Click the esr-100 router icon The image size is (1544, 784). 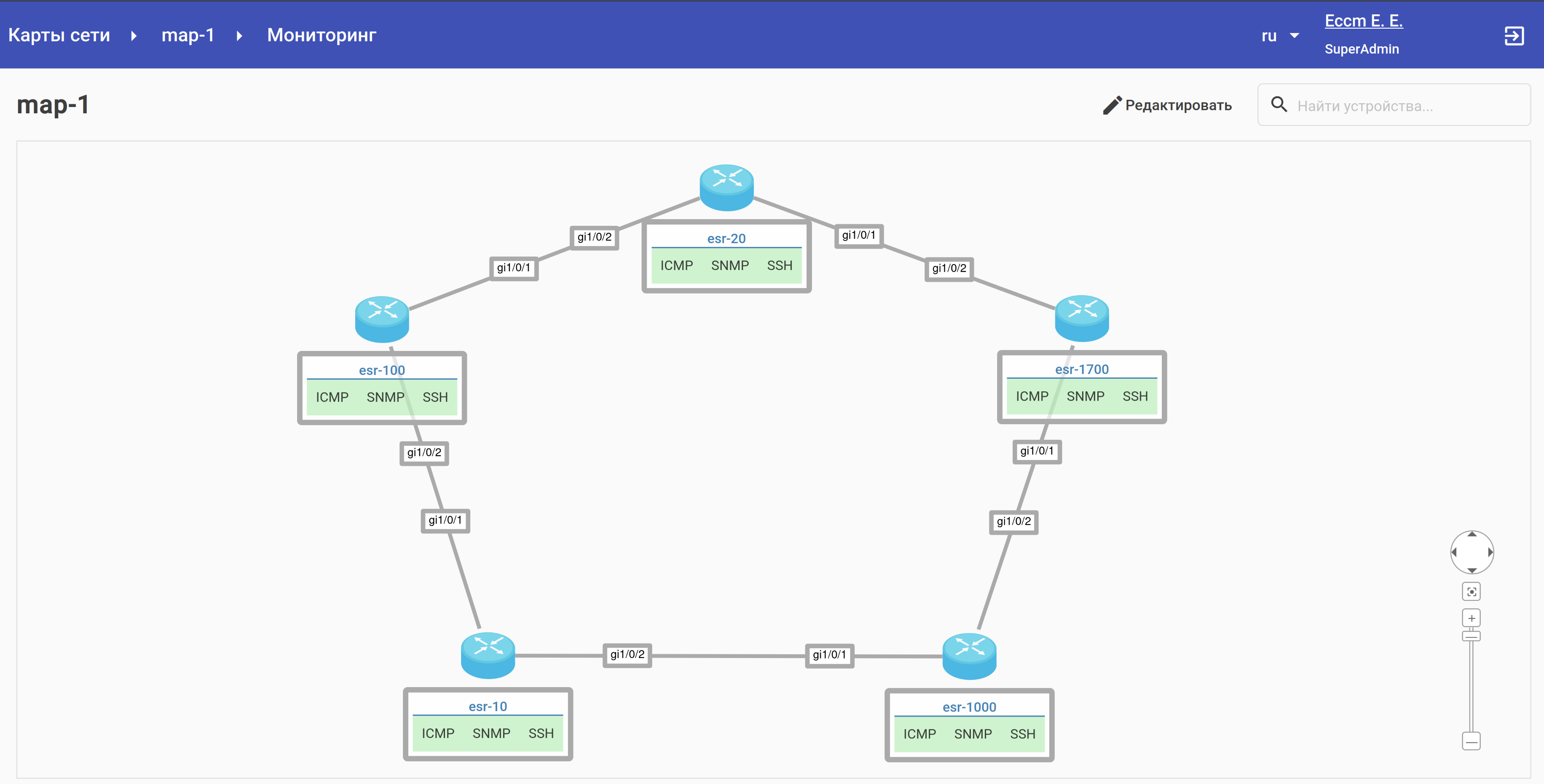(382, 319)
